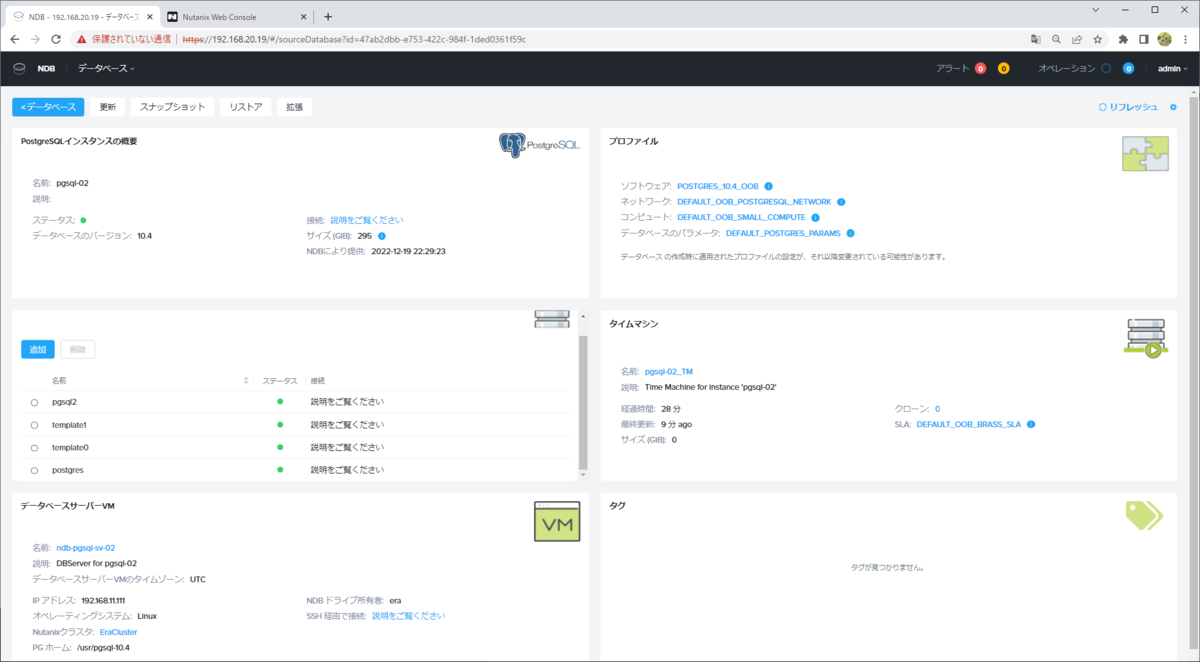Click the 更新 button

point(107,107)
